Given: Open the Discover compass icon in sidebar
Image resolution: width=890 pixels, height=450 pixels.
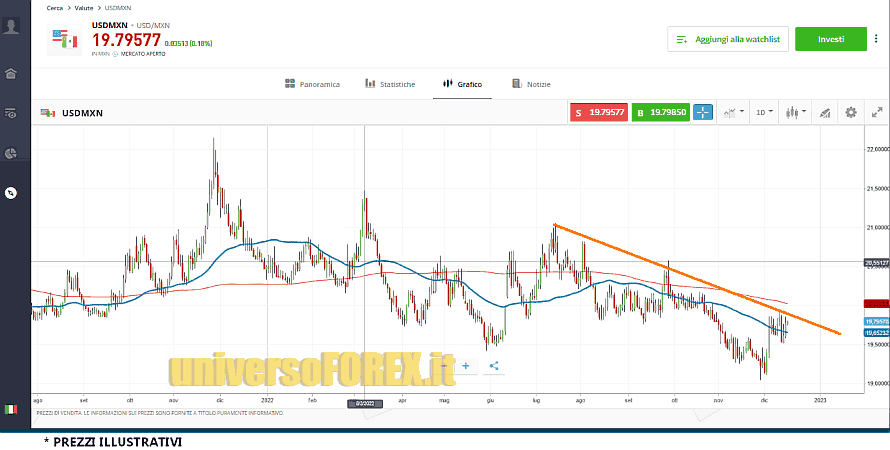Looking at the screenshot, I should pyautogui.click(x=11, y=194).
